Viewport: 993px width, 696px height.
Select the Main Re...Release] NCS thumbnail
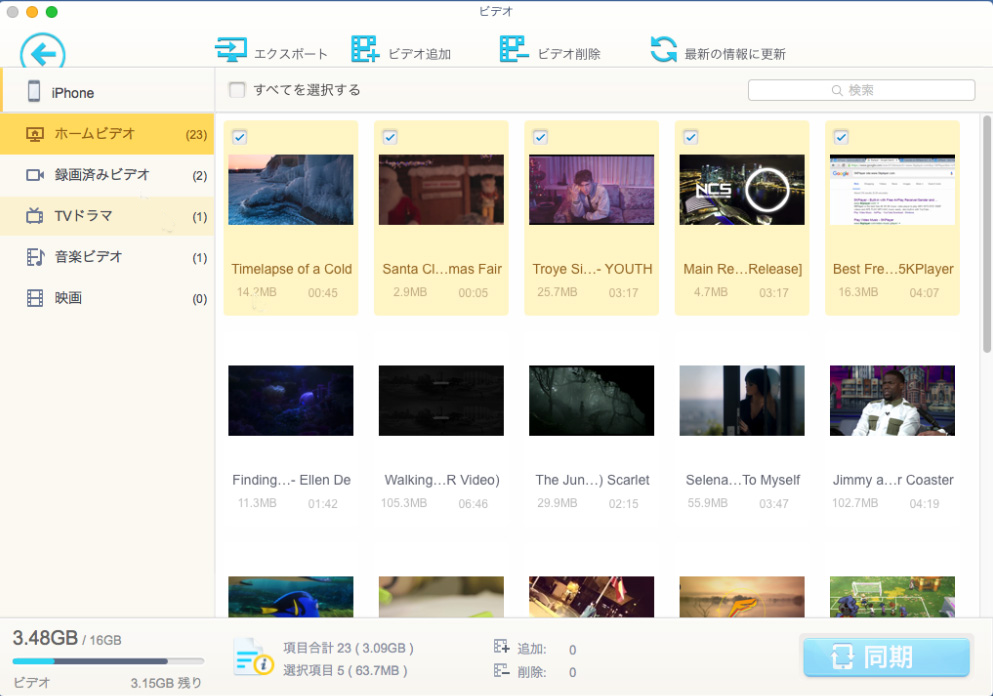[x=742, y=189]
